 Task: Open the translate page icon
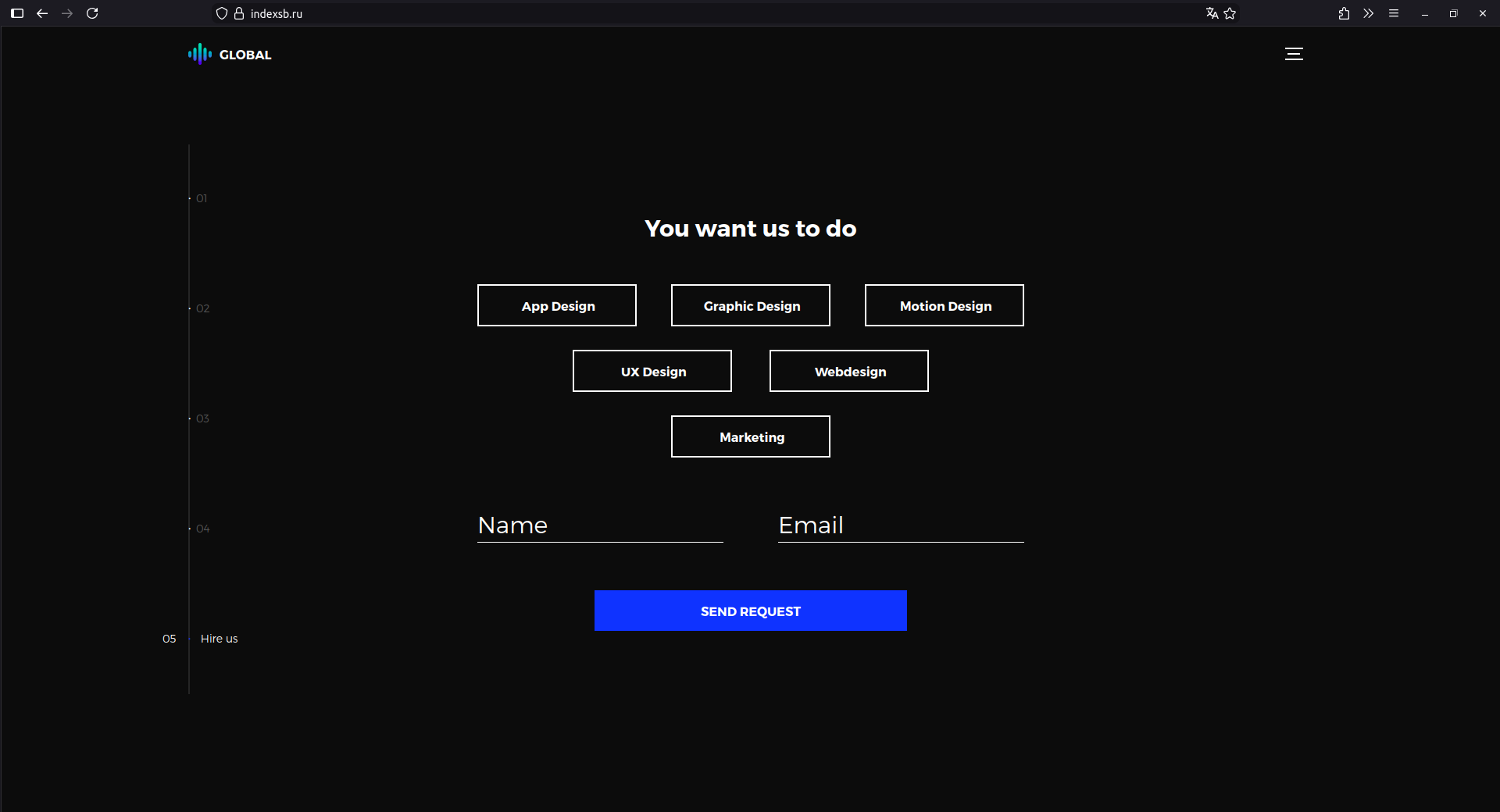[1212, 13]
